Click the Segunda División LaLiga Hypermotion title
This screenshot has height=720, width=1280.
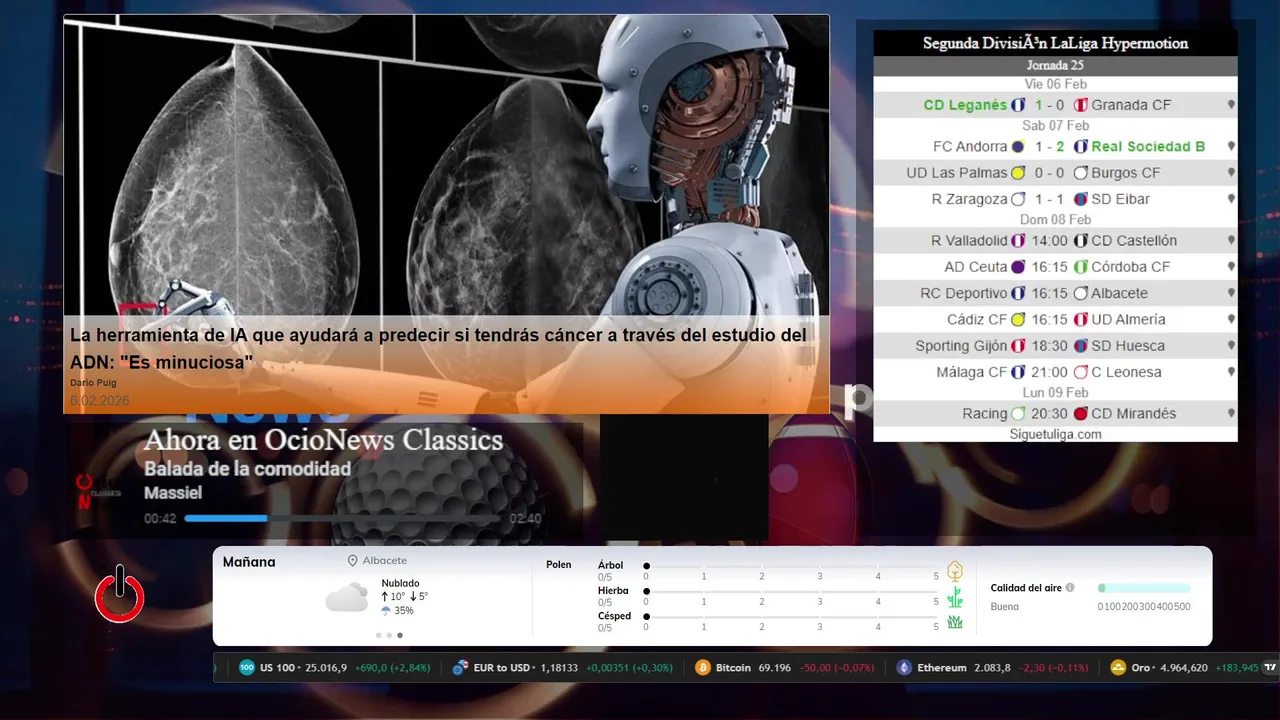1055,43
